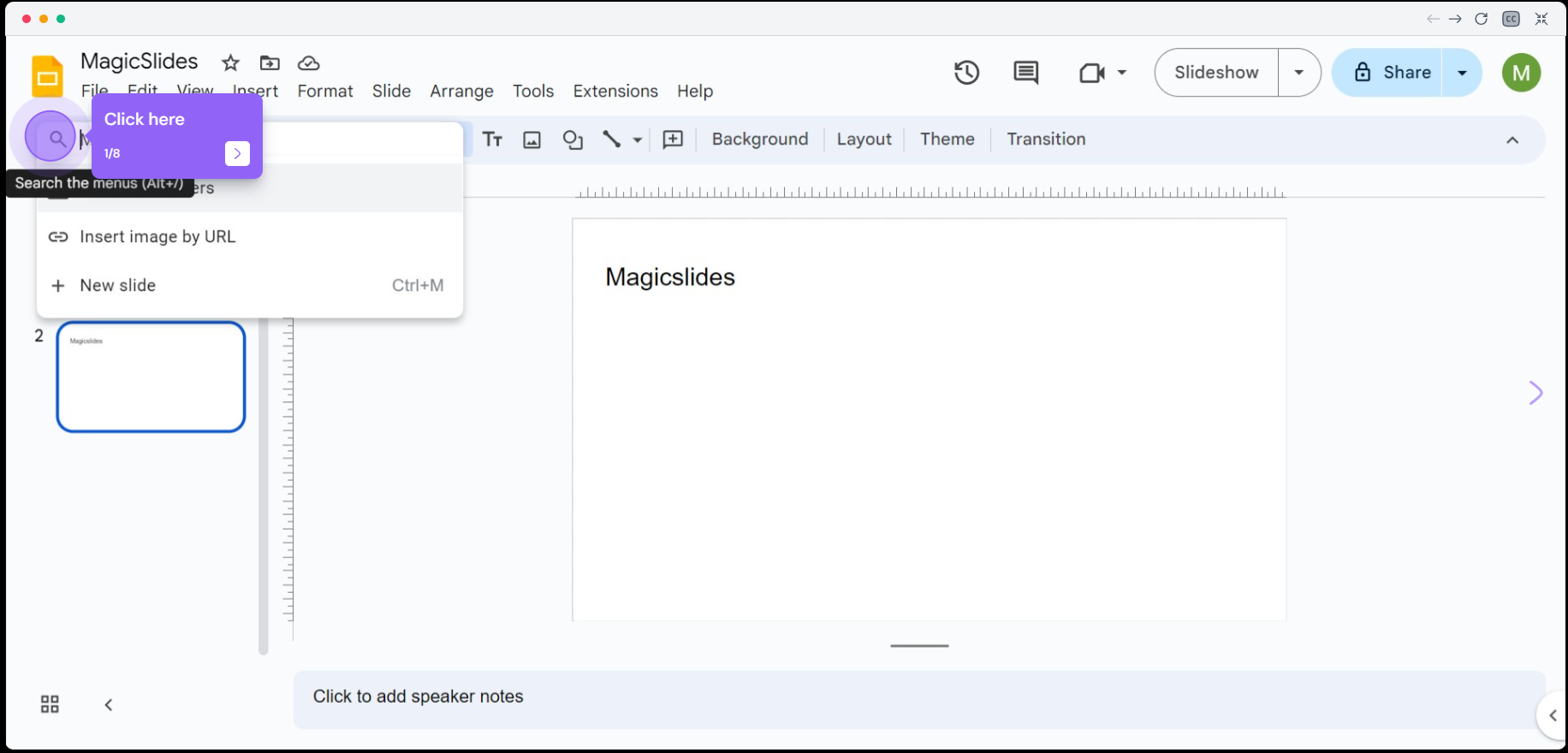Click the Share button
The width and height of the screenshot is (1568, 753).
[1392, 73]
